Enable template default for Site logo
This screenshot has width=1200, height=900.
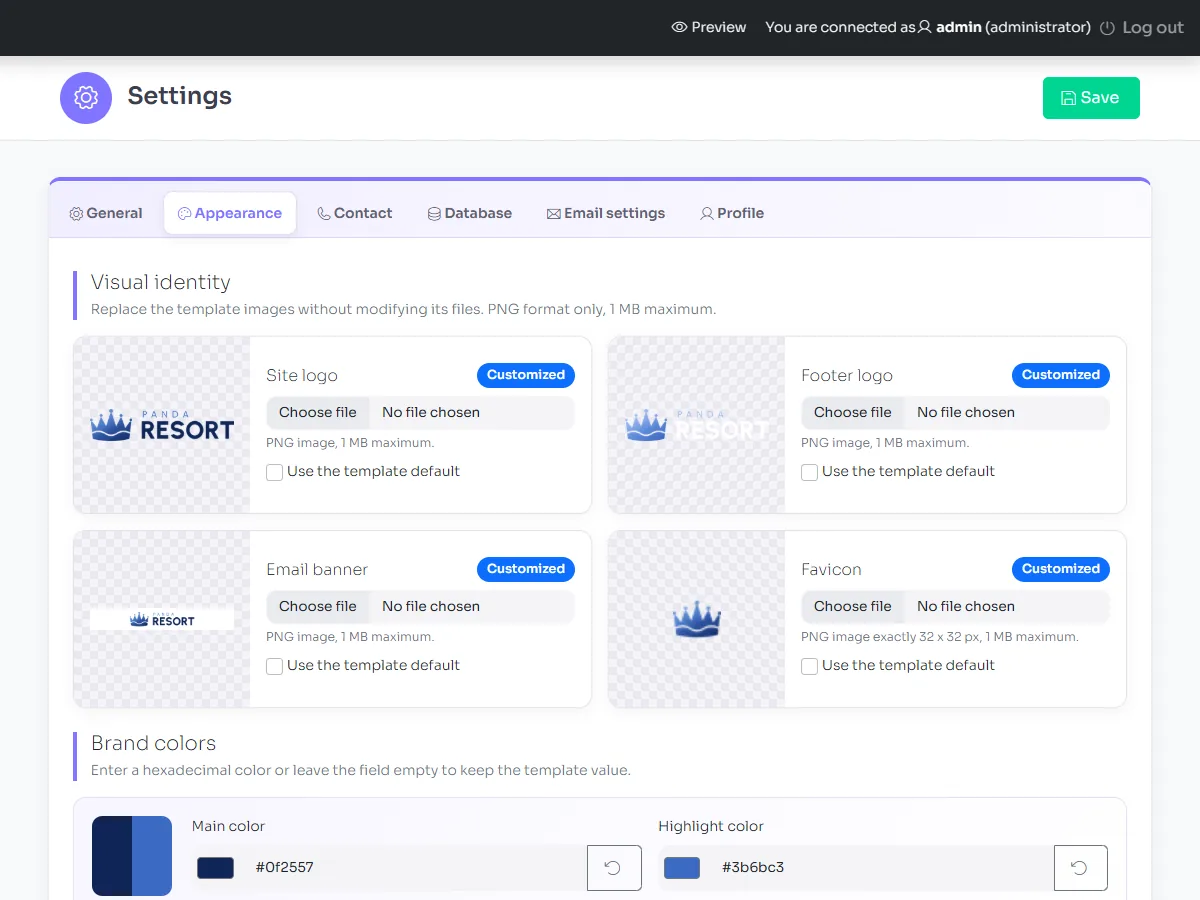pos(274,472)
